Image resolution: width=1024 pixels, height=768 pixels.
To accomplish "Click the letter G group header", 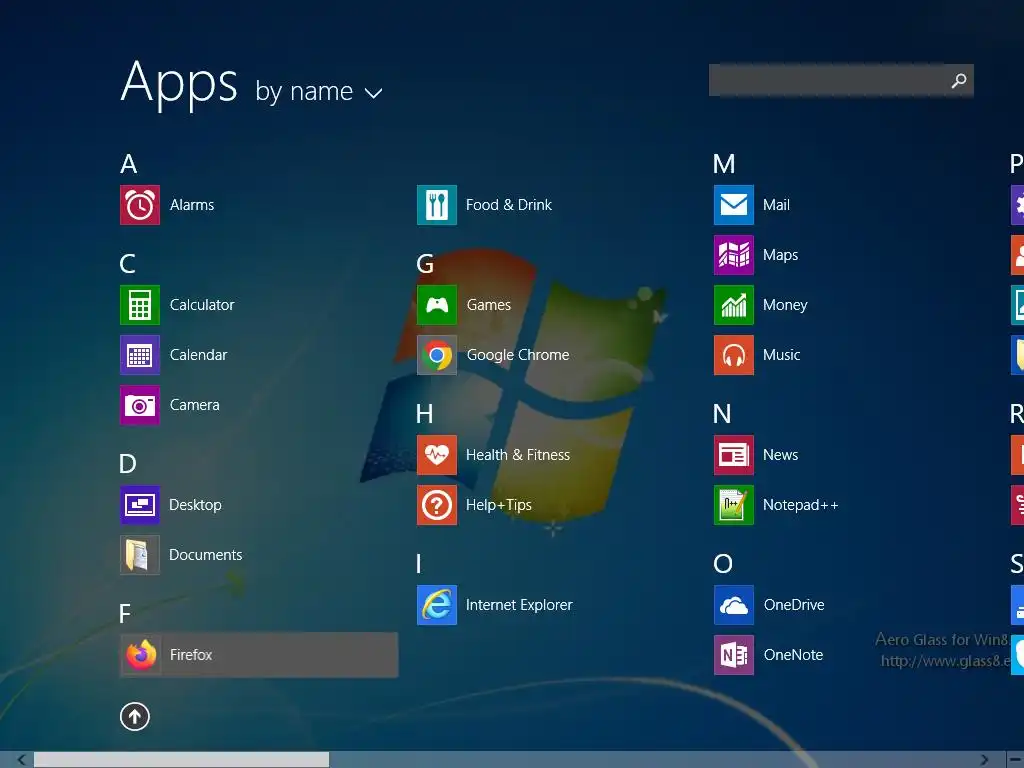I will click(425, 264).
